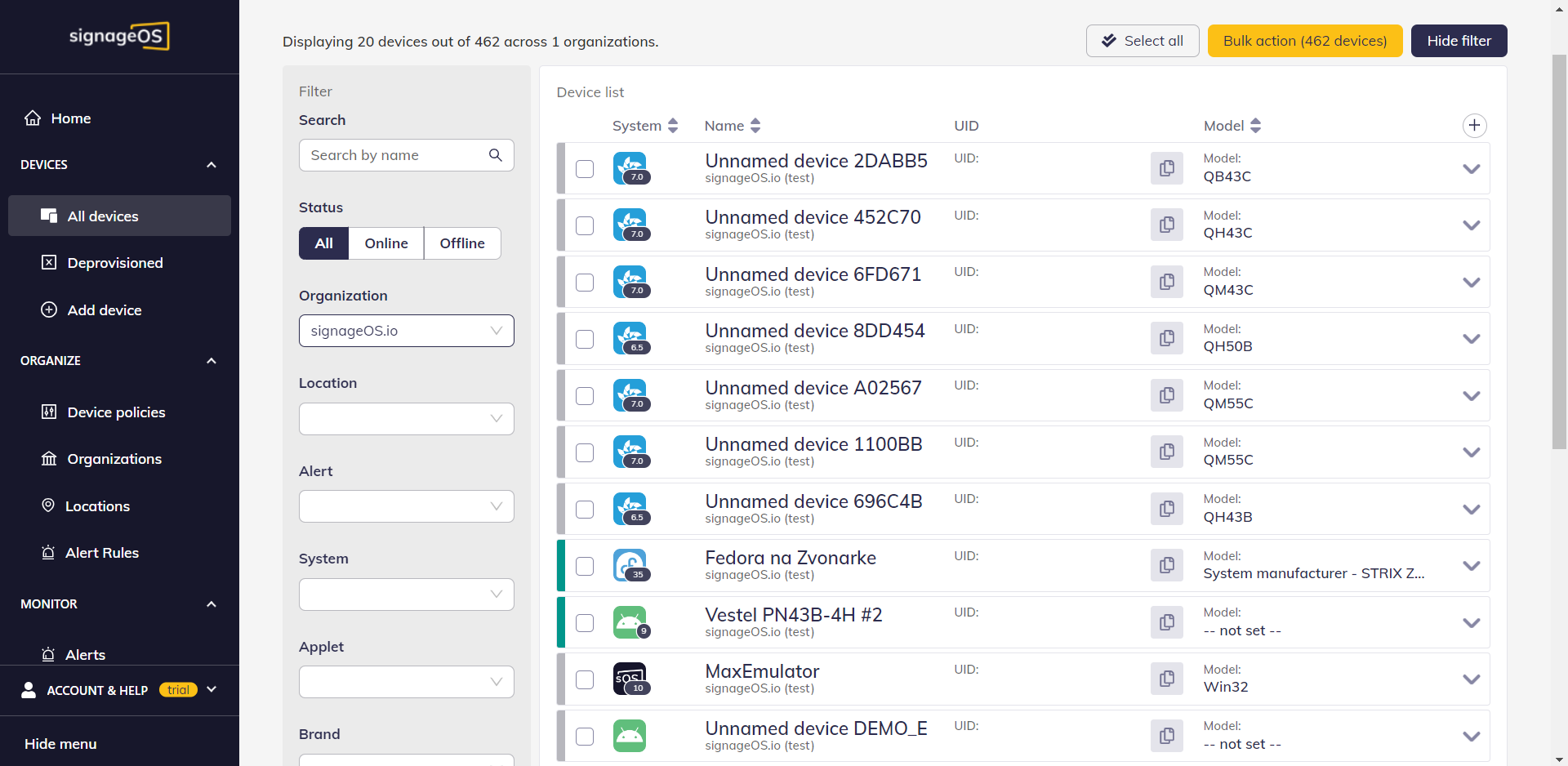Copy the UID of the MaxEmulator device
Screen dimensions: 1568x766
click(x=1166, y=679)
